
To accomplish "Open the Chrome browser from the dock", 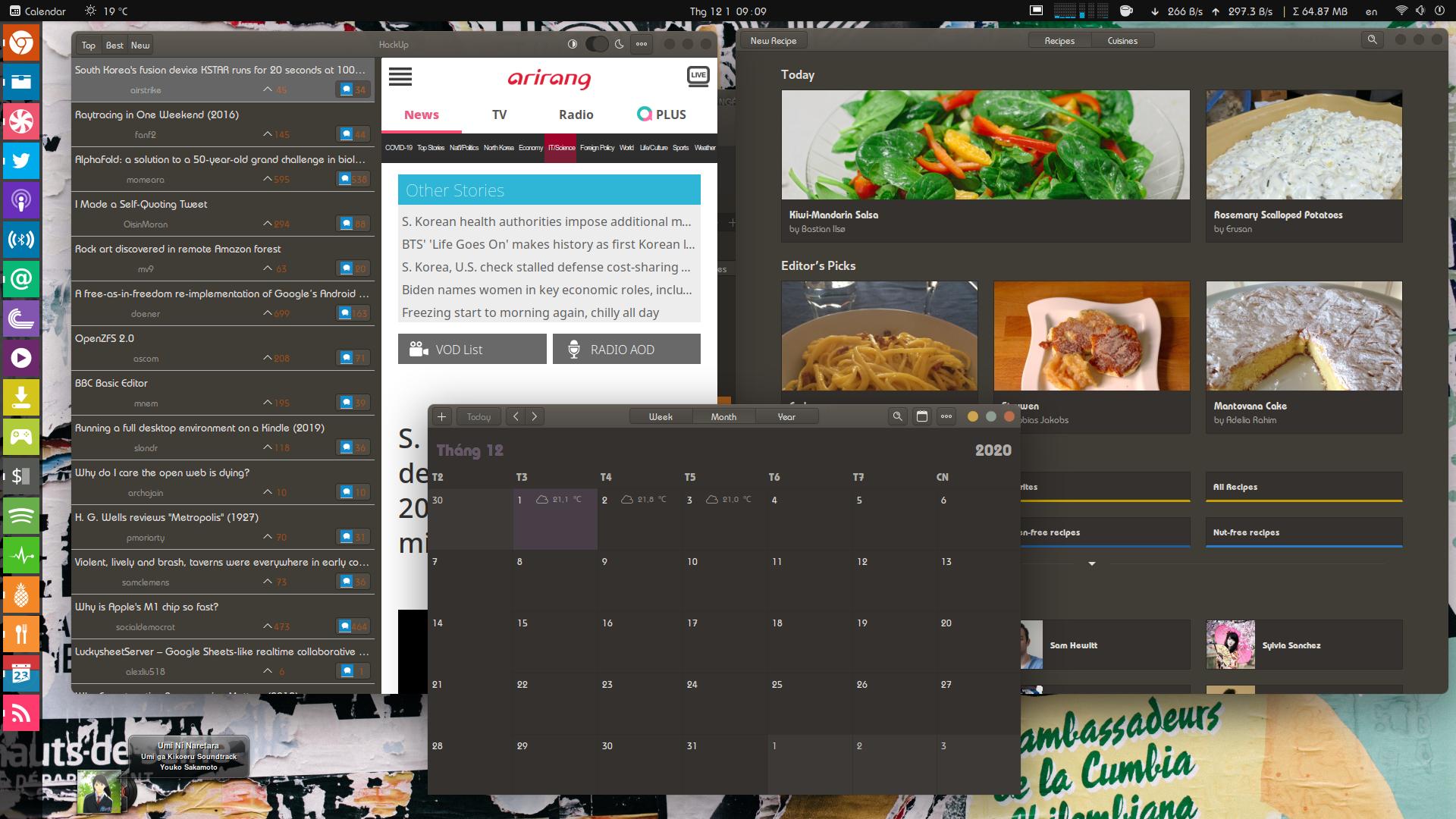I will 21,43.
